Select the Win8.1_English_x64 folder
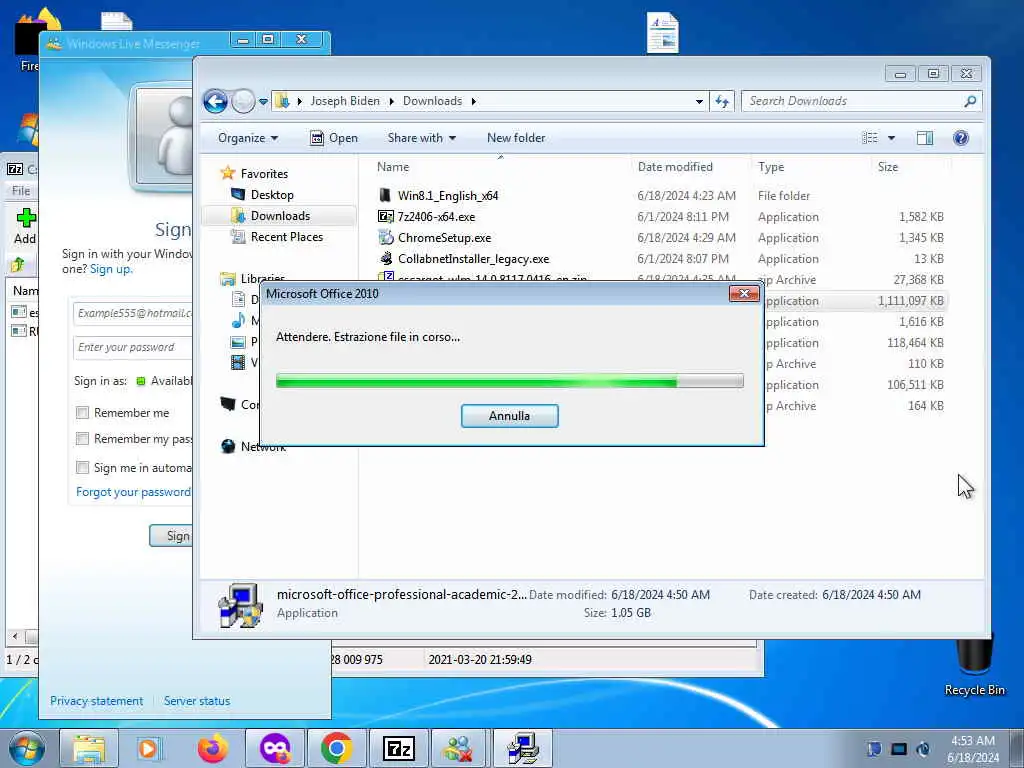Image resolution: width=1024 pixels, height=768 pixels. click(448, 196)
